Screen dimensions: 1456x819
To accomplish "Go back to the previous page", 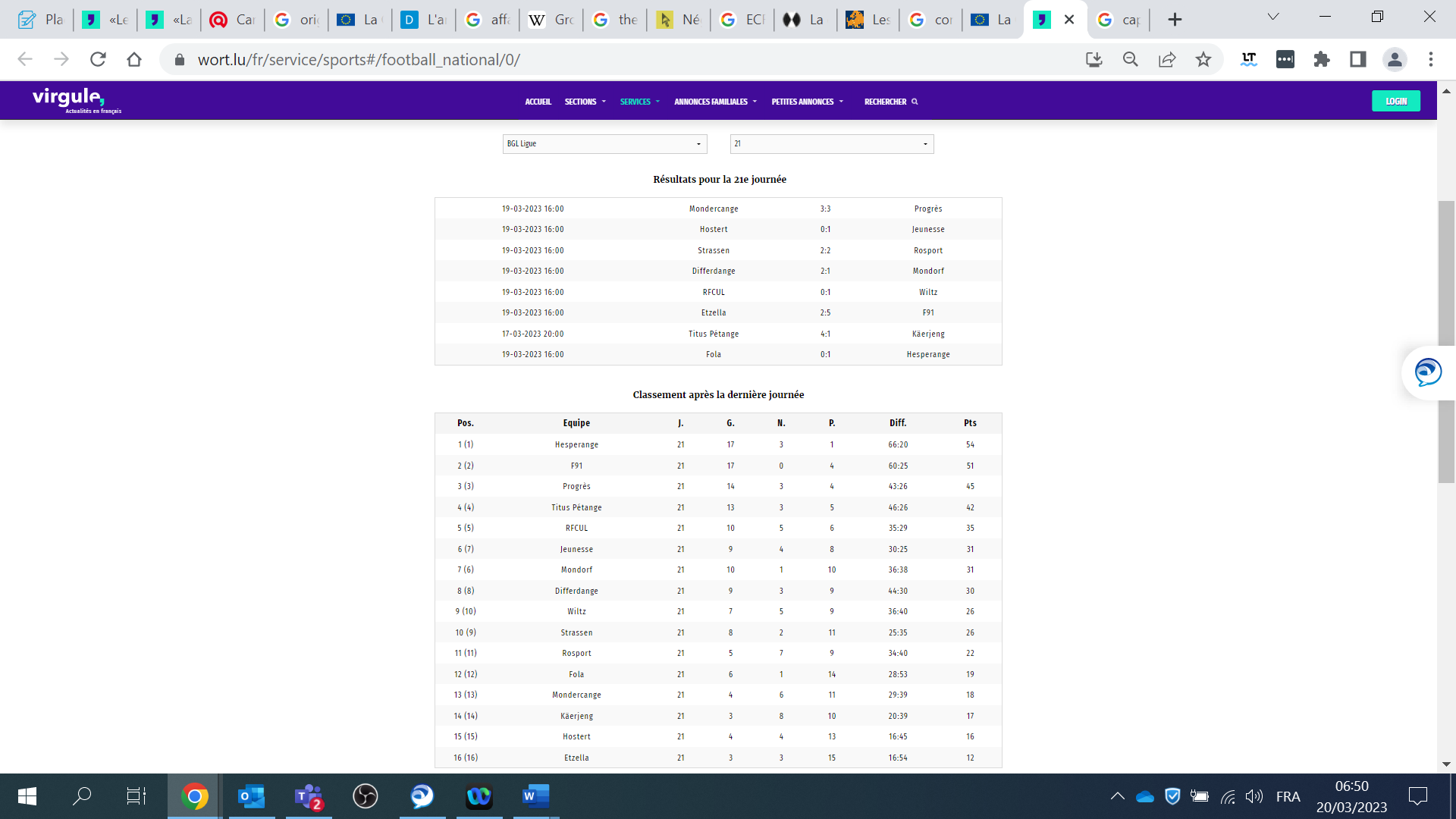I will click(x=25, y=59).
